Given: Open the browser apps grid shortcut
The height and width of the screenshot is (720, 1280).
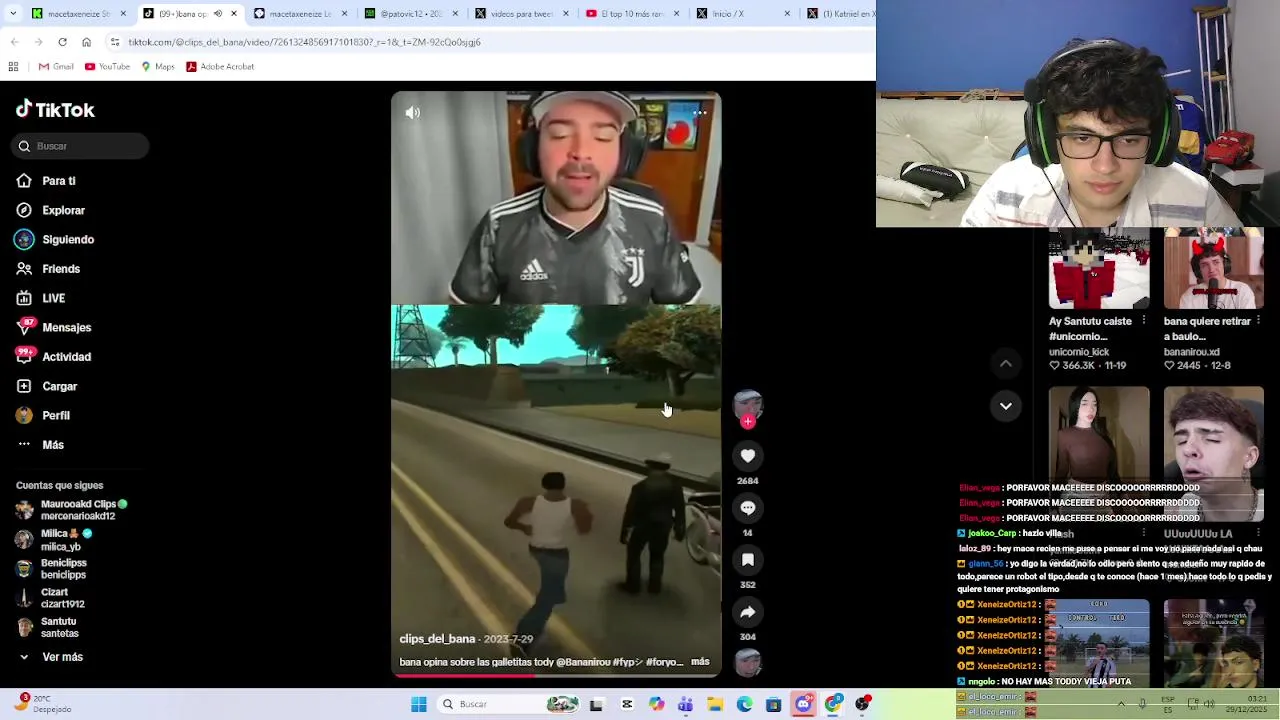Looking at the screenshot, I should point(13,67).
